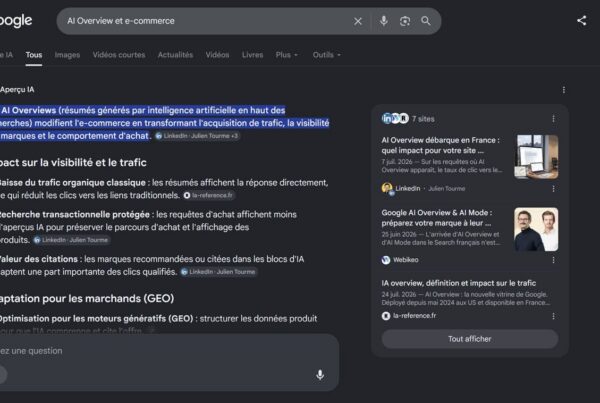
Task: Click the microphone icon in the question box
Action: click(x=320, y=375)
